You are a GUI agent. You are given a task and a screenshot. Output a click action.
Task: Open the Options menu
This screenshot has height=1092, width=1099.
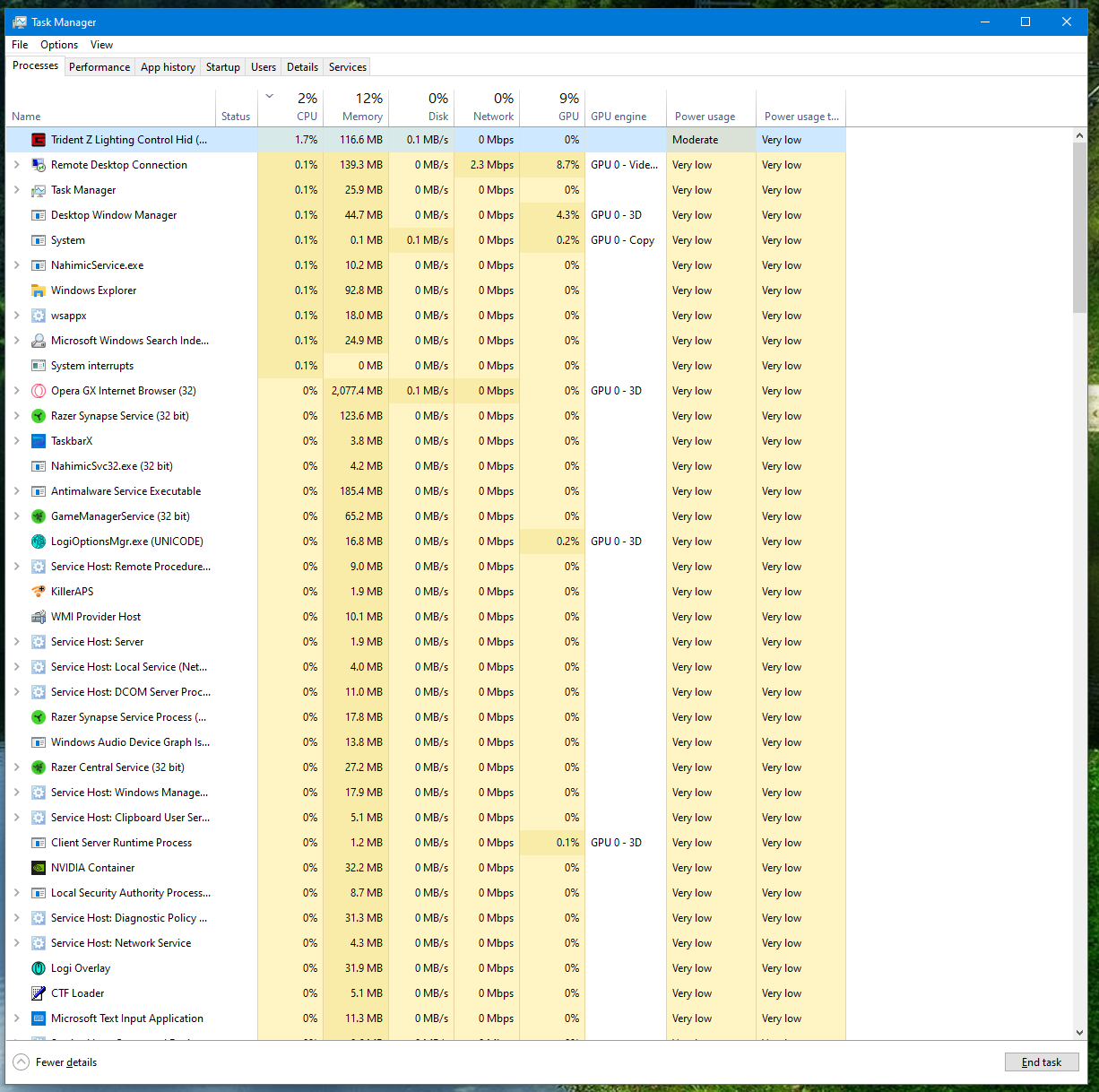pos(59,45)
